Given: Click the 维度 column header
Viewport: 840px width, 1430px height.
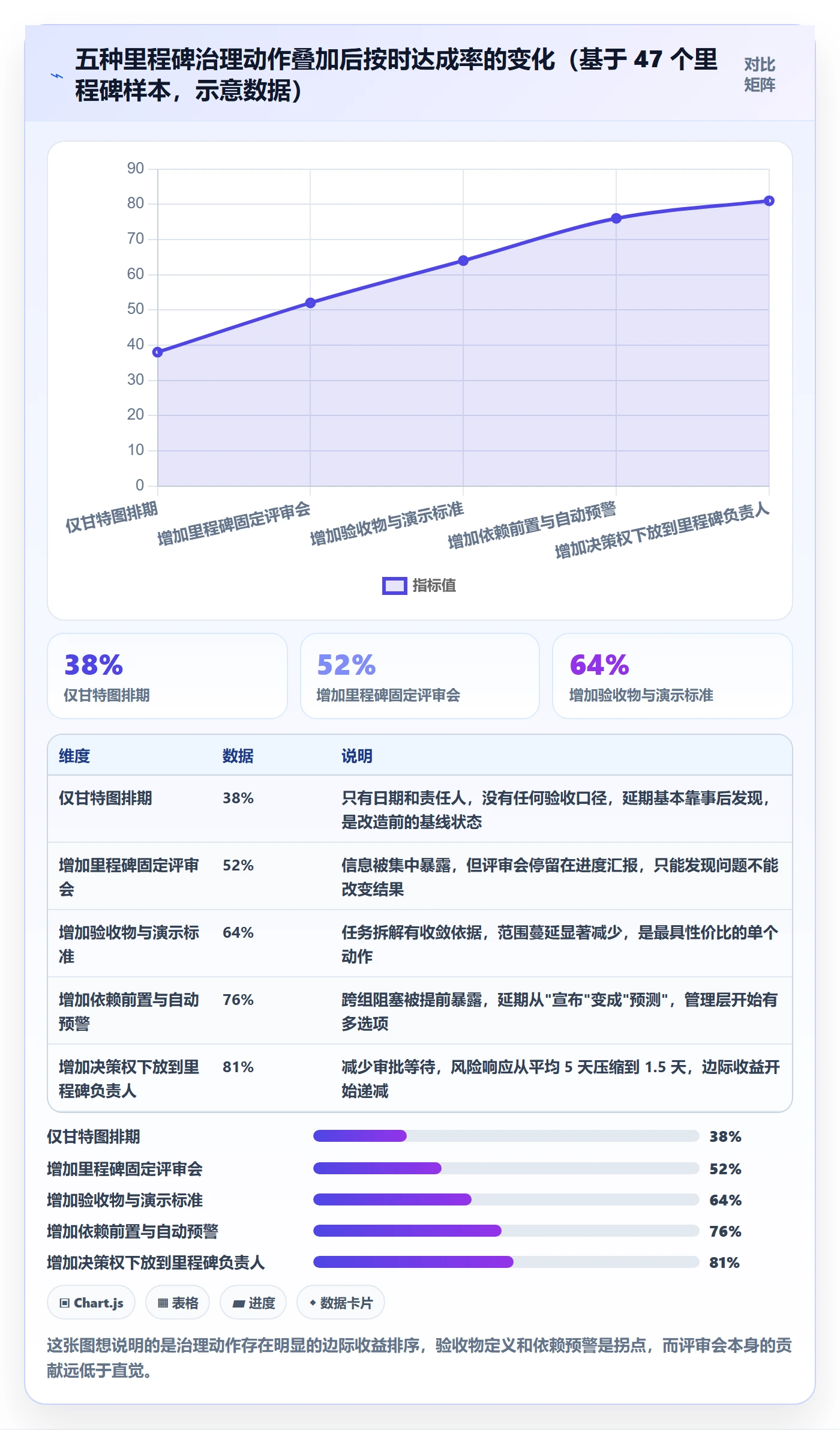Looking at the screenshot, I should (74, 756).
